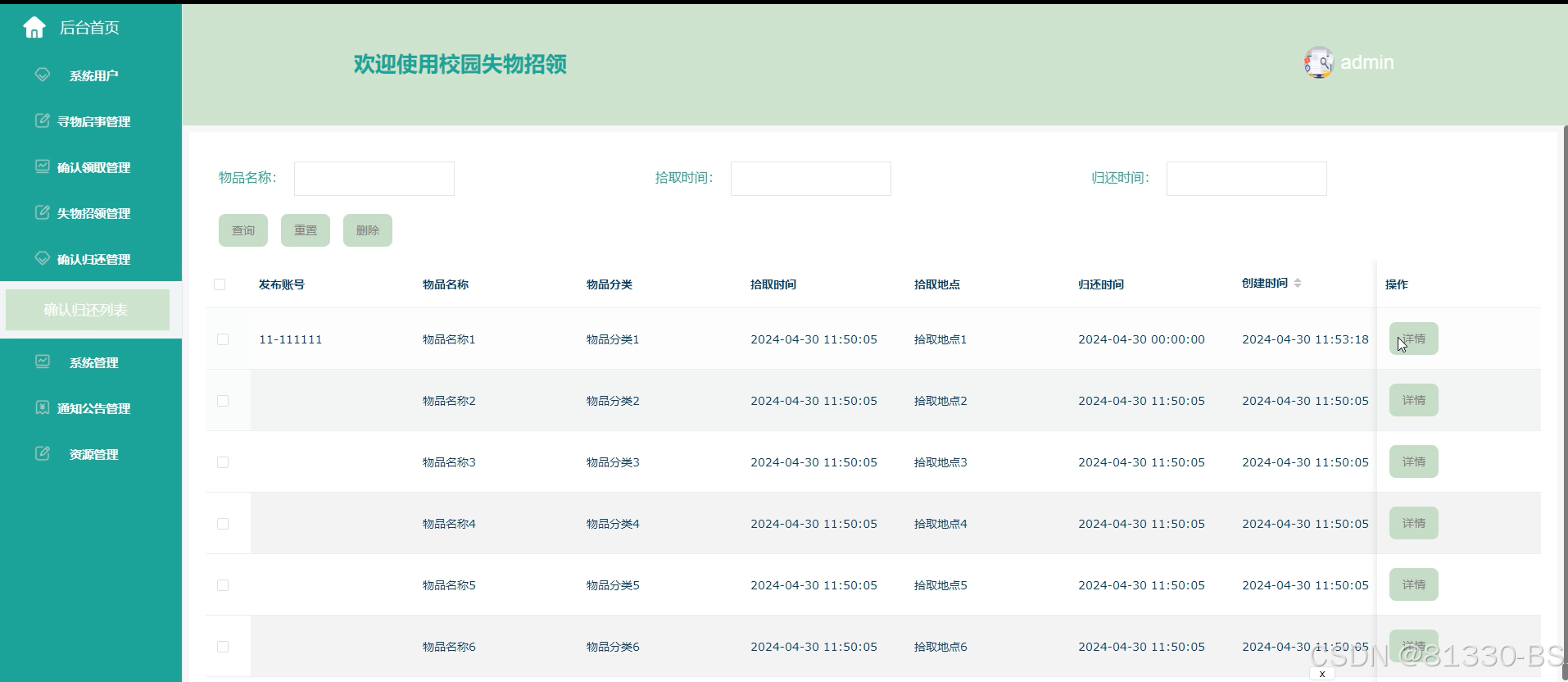This screenshot has width=1568, height=682.
Task: Select the 确认归还列表 submenu item
Action: pyautogui.click(x=88, y=310)
